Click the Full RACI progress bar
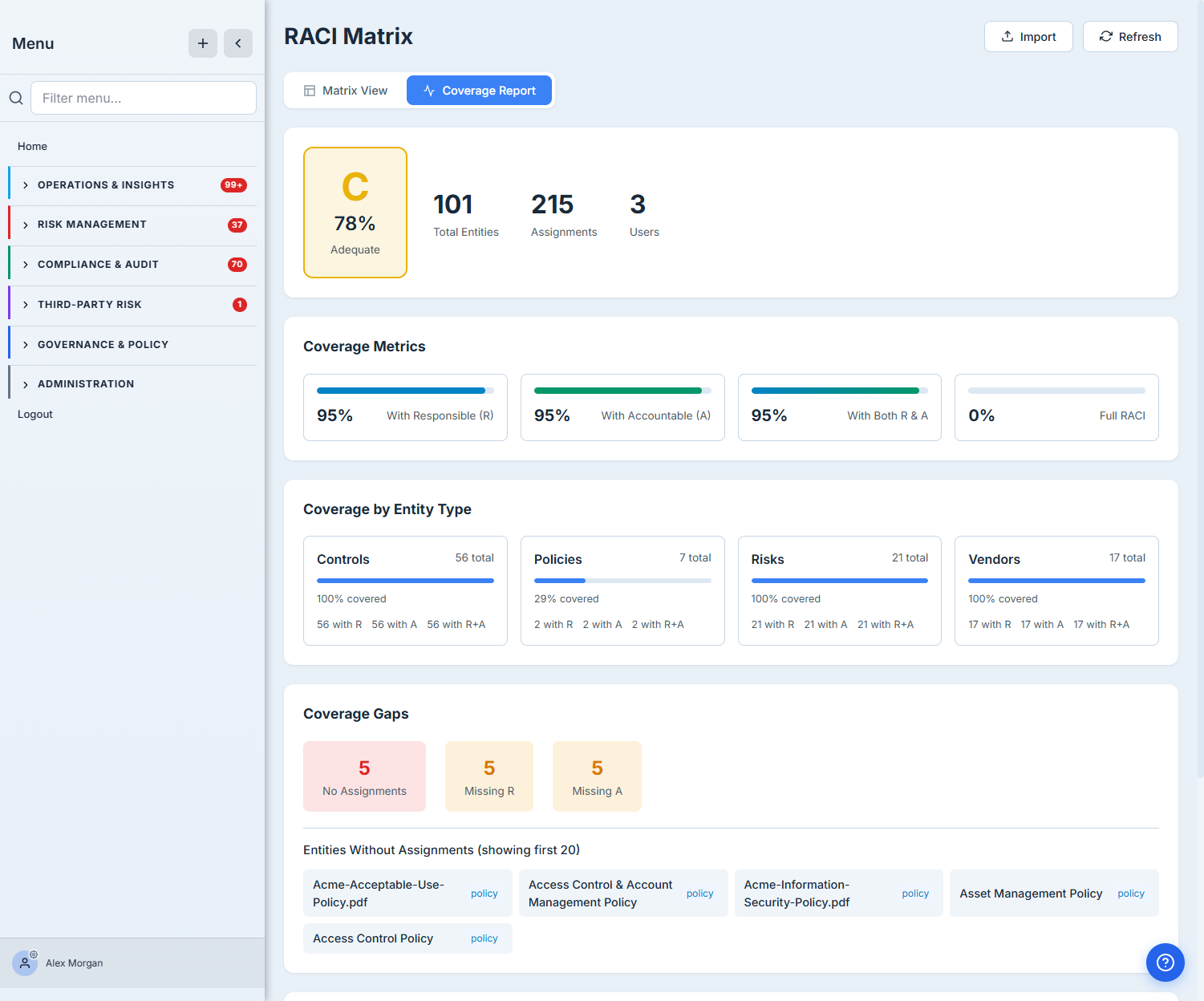 coord(1056,391)
